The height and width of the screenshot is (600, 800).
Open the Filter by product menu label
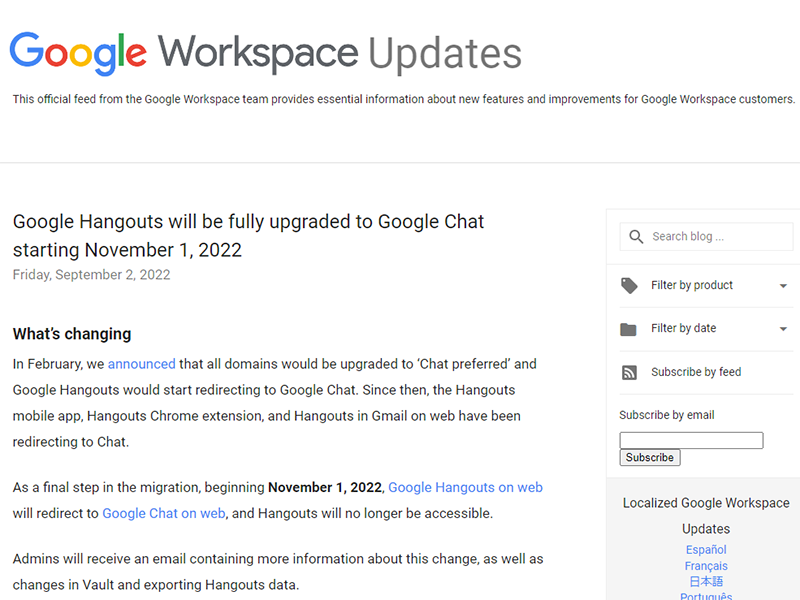click(692, 286)
